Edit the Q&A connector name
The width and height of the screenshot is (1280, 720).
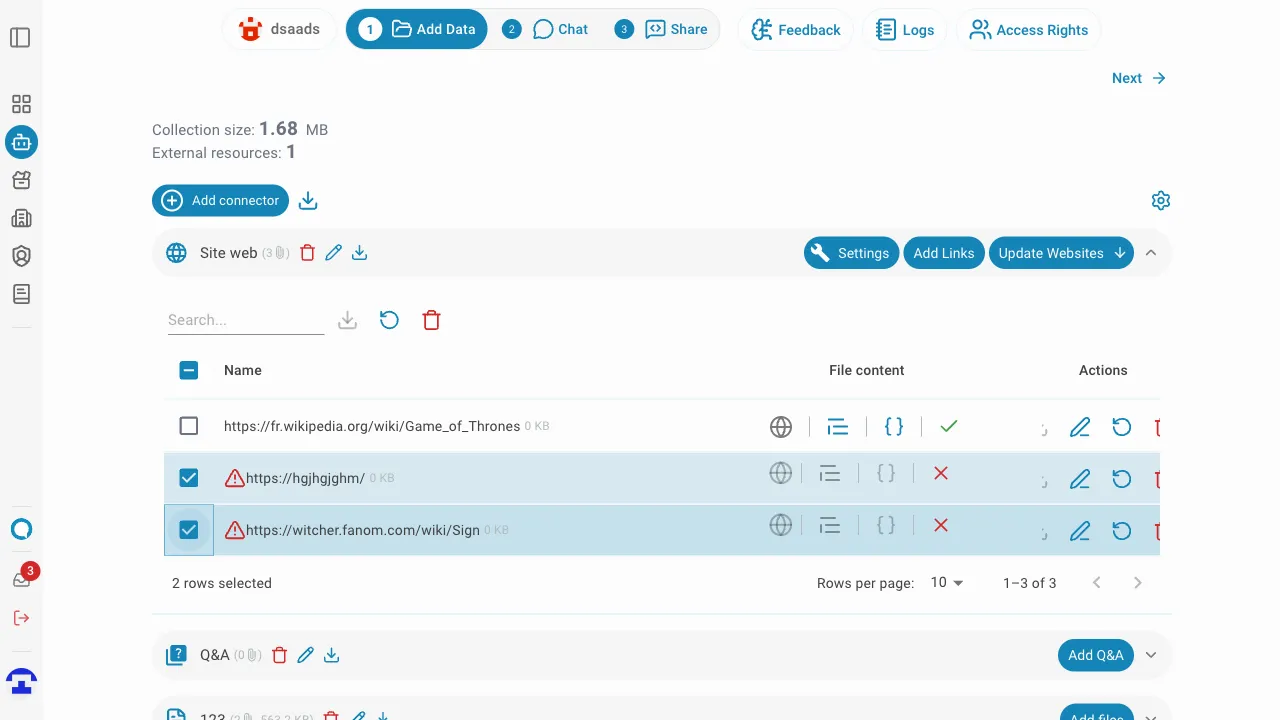click(306, 655)
